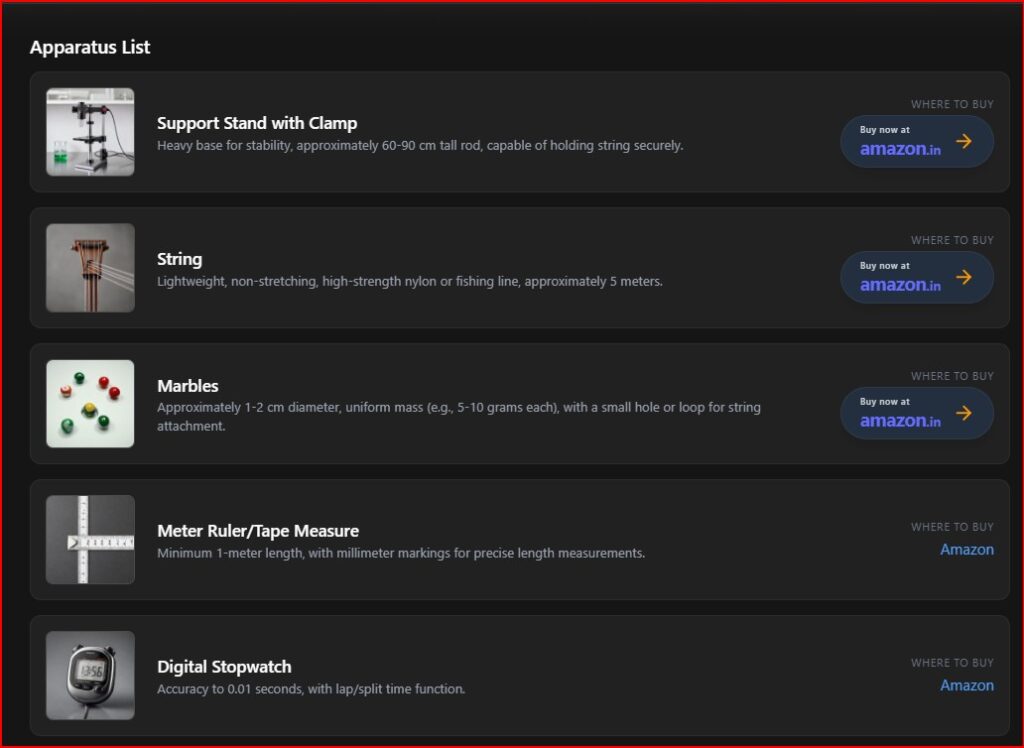Open the Digital Stopwatch thumbnail
1024x748 pixels.
pos(90,675)
